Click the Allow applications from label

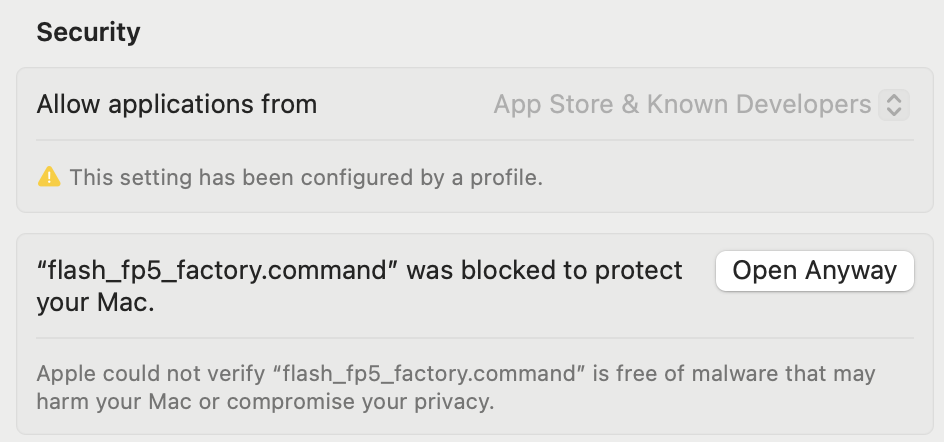pyautogui.click(x=176, y=105)
